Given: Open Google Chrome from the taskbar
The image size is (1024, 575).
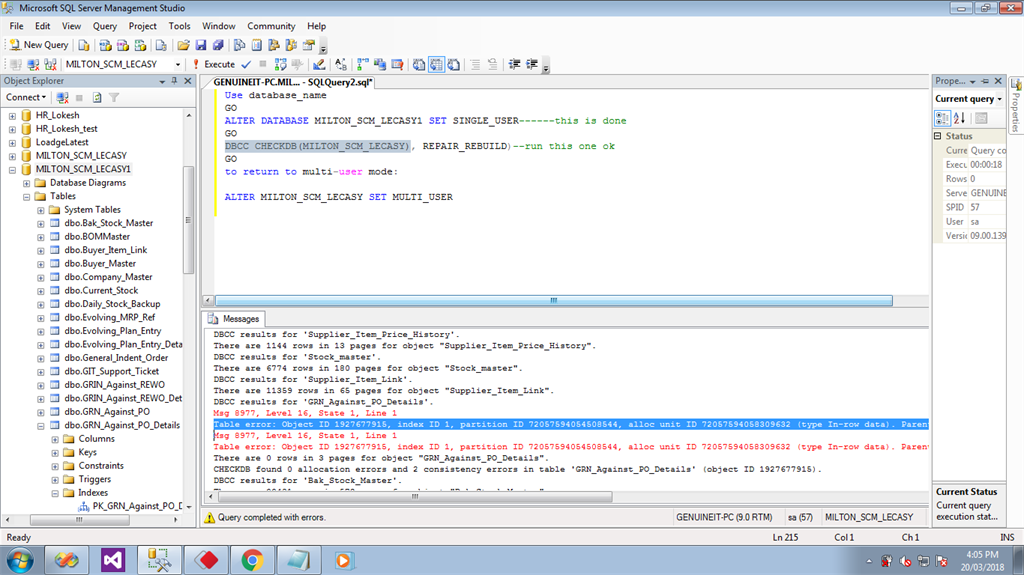Looking at the screenshot, I should (x=252, y=561).
